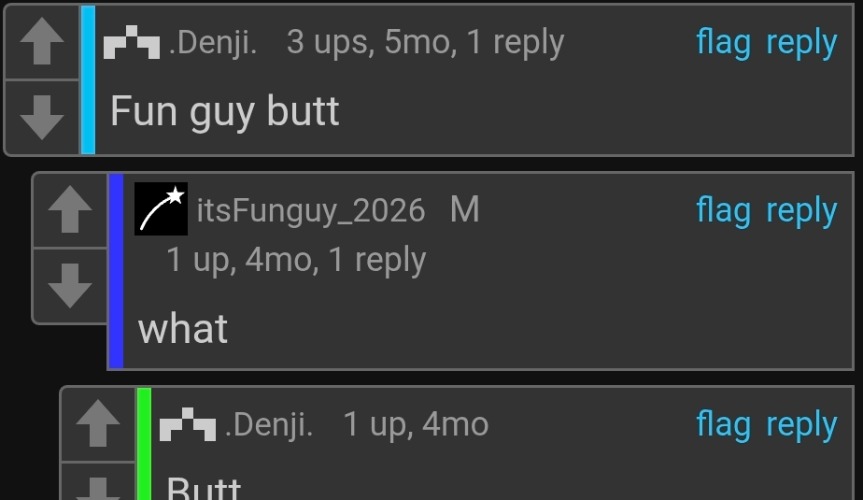Screen dimensions: 863x500
Task: Open Denji's pixel avatar on top comment
Action: click(x=132, y=42)
